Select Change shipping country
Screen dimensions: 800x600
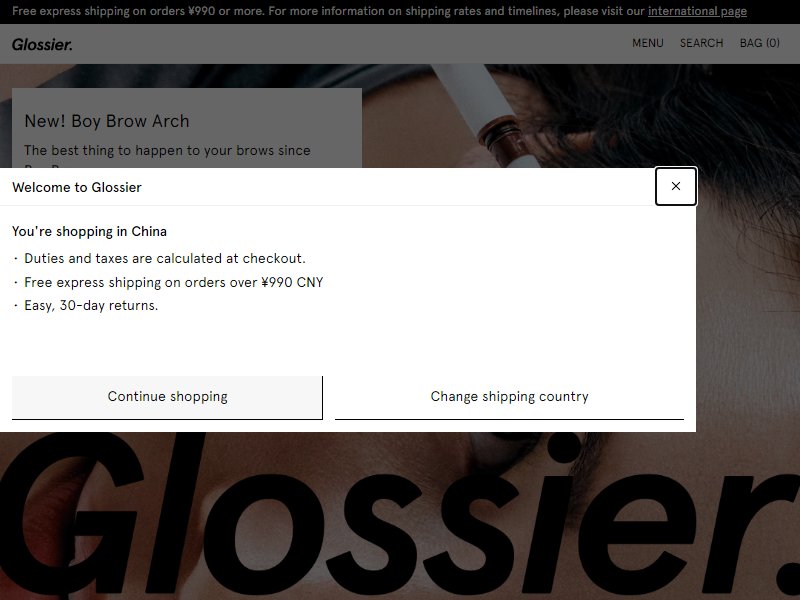(509, 397)
